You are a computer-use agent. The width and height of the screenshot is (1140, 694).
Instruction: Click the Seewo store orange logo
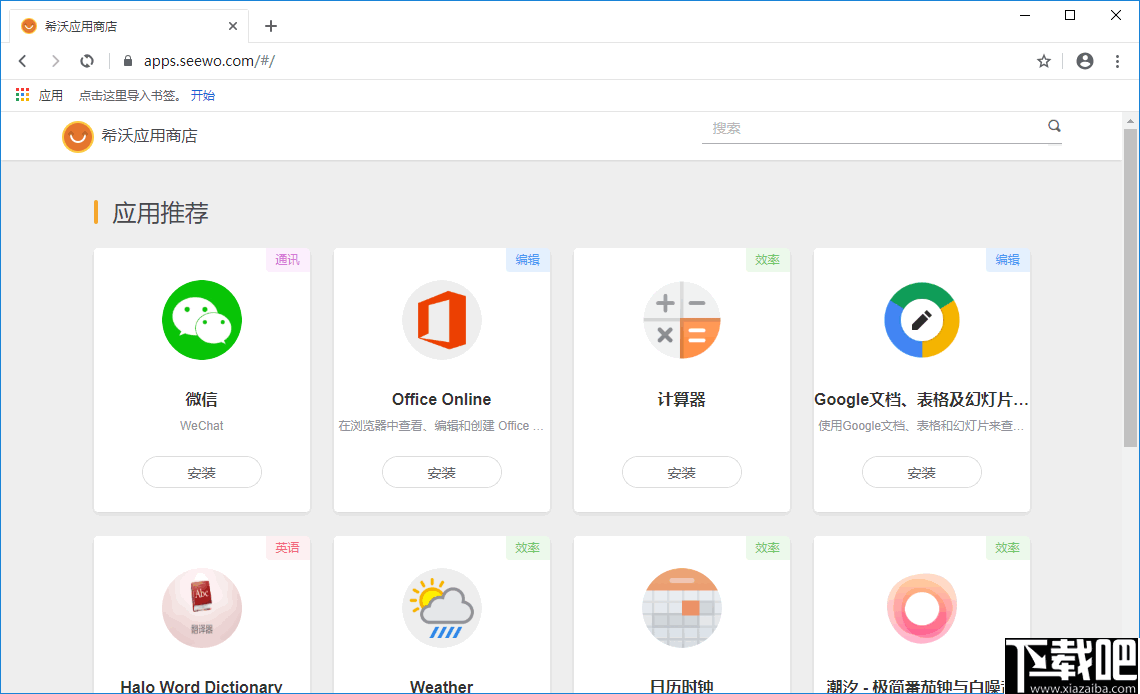pos(78,136)
